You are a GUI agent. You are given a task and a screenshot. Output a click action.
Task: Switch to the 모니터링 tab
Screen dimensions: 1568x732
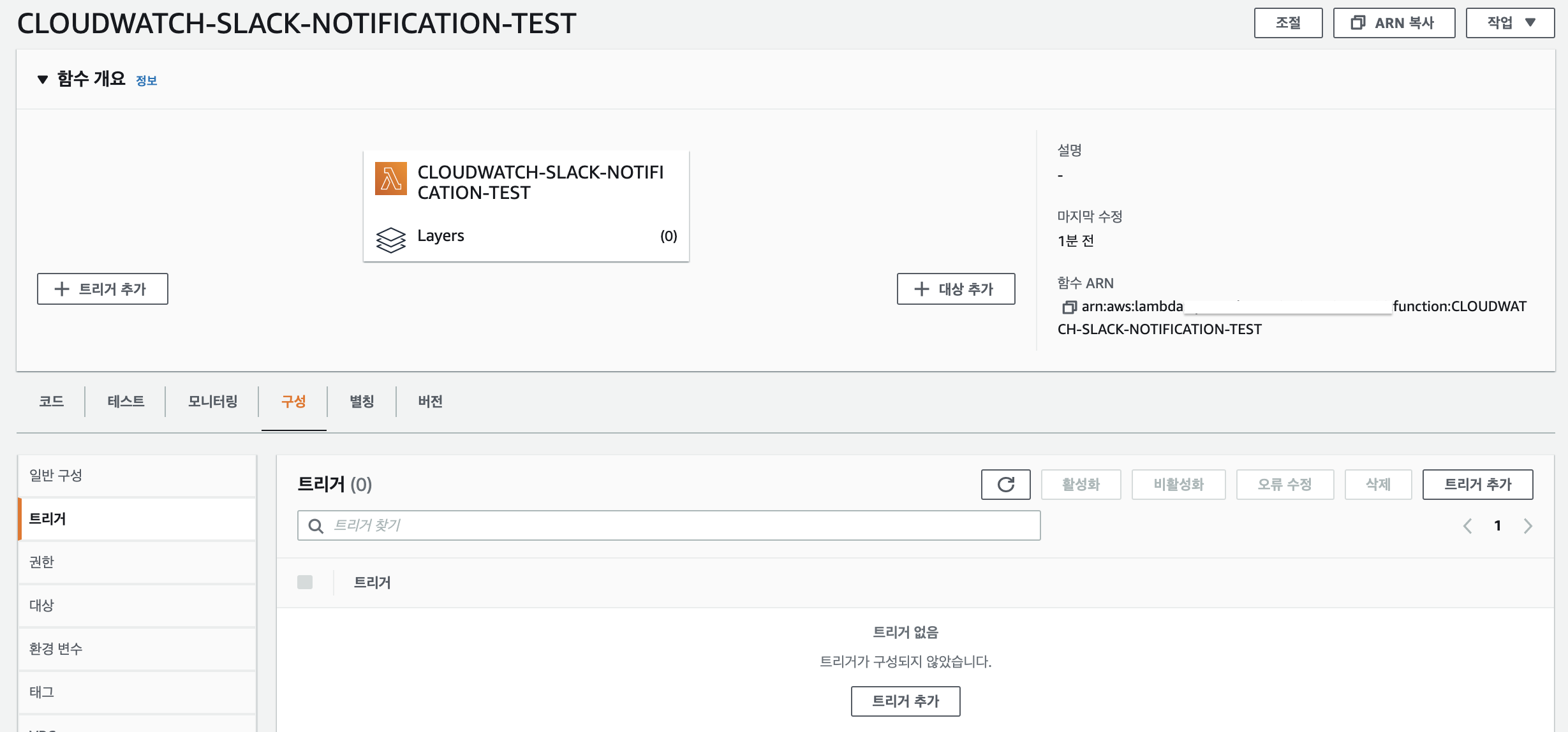(212, 401)
